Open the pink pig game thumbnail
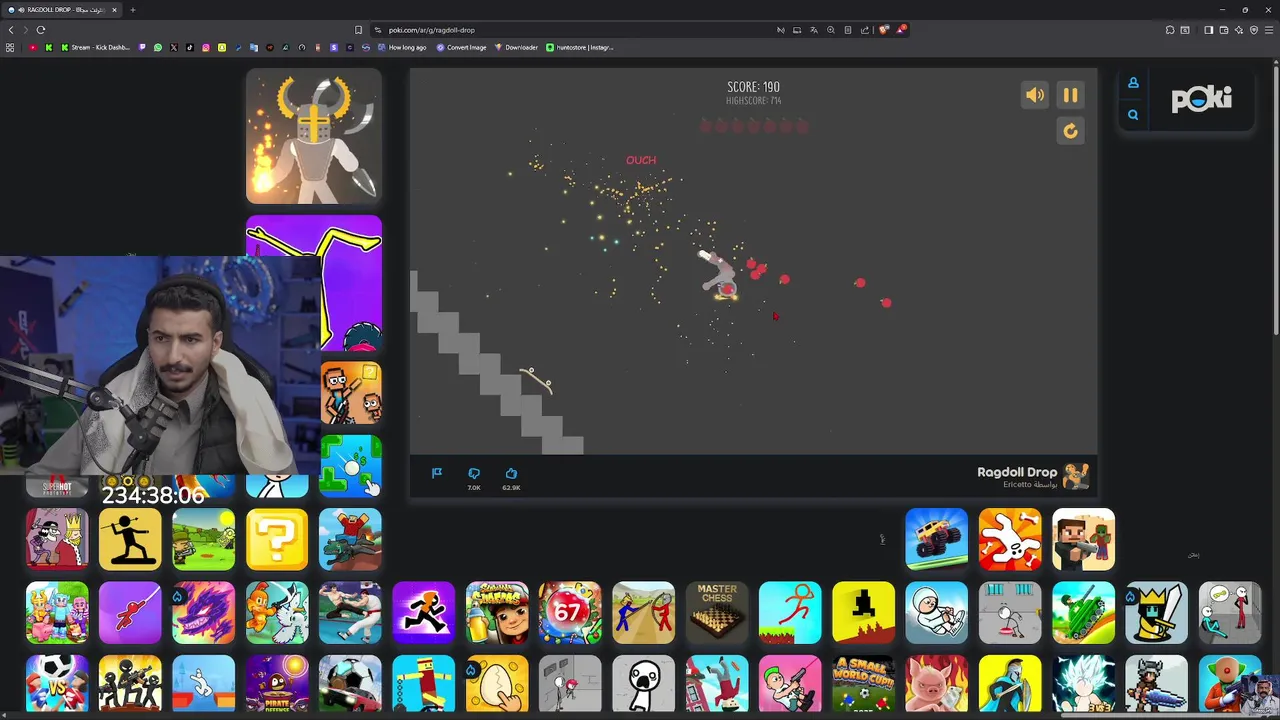The image size is (1280, 720). [x=937, y=685]
